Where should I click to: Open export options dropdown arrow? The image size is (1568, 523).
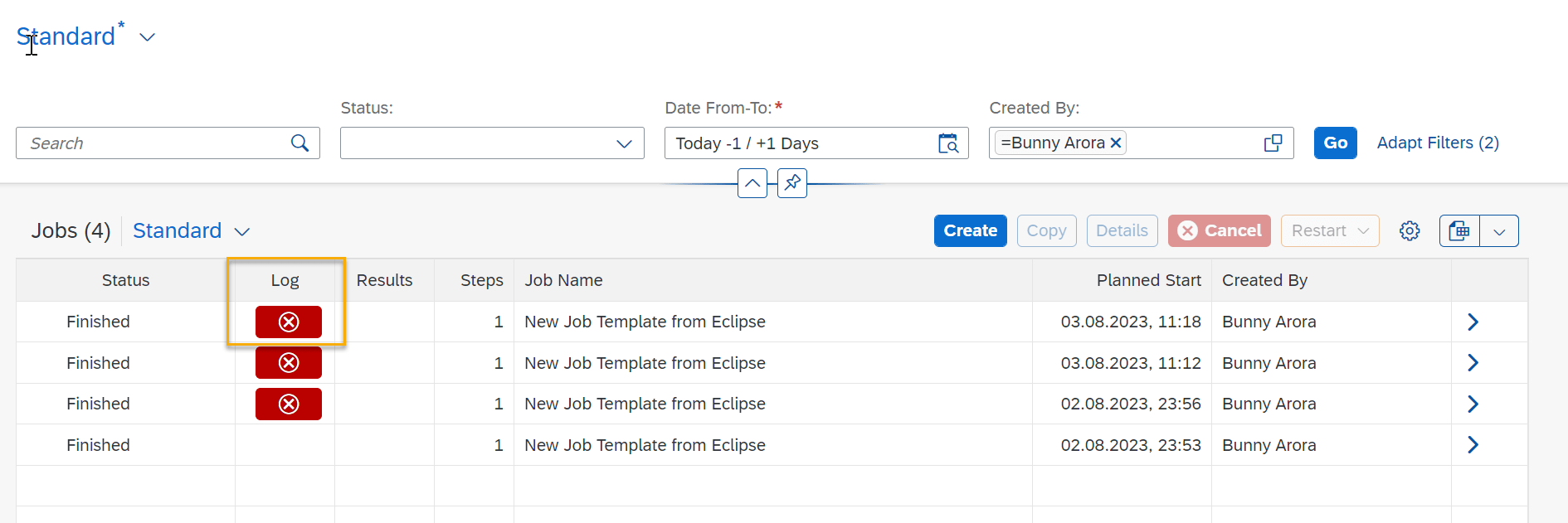(1499, 230)
